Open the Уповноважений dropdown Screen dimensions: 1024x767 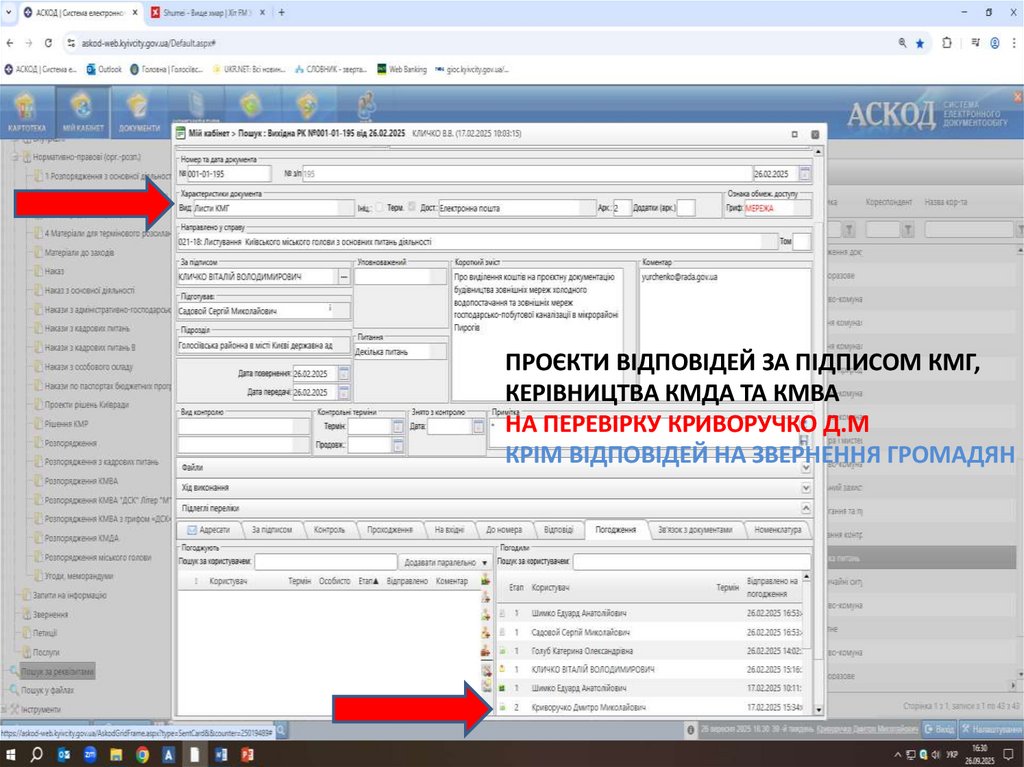(400, 277)
